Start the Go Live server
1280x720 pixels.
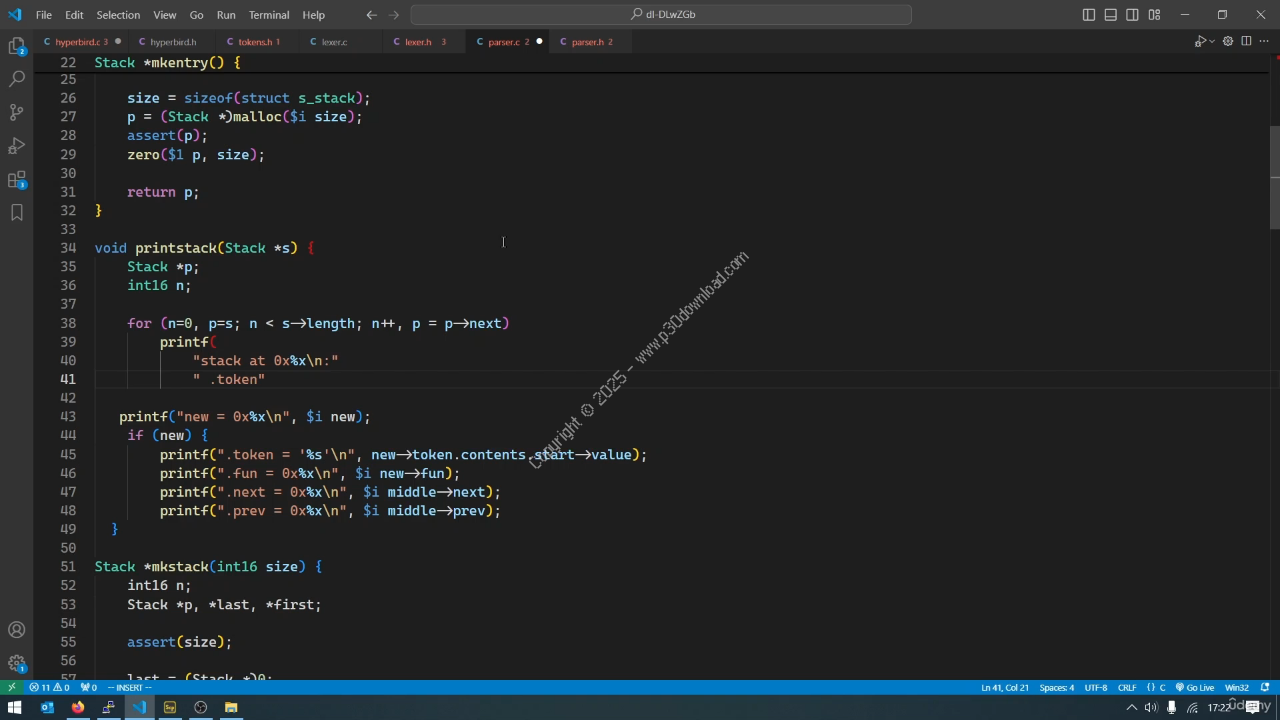click(x=1195, y=687)
